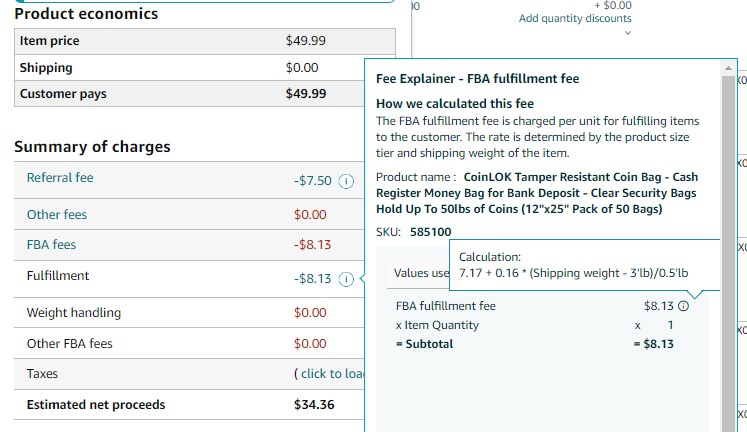Click the Weight handling row
Image resolution: width=747 pixels, height=432 pixels.
click(189, 312)
